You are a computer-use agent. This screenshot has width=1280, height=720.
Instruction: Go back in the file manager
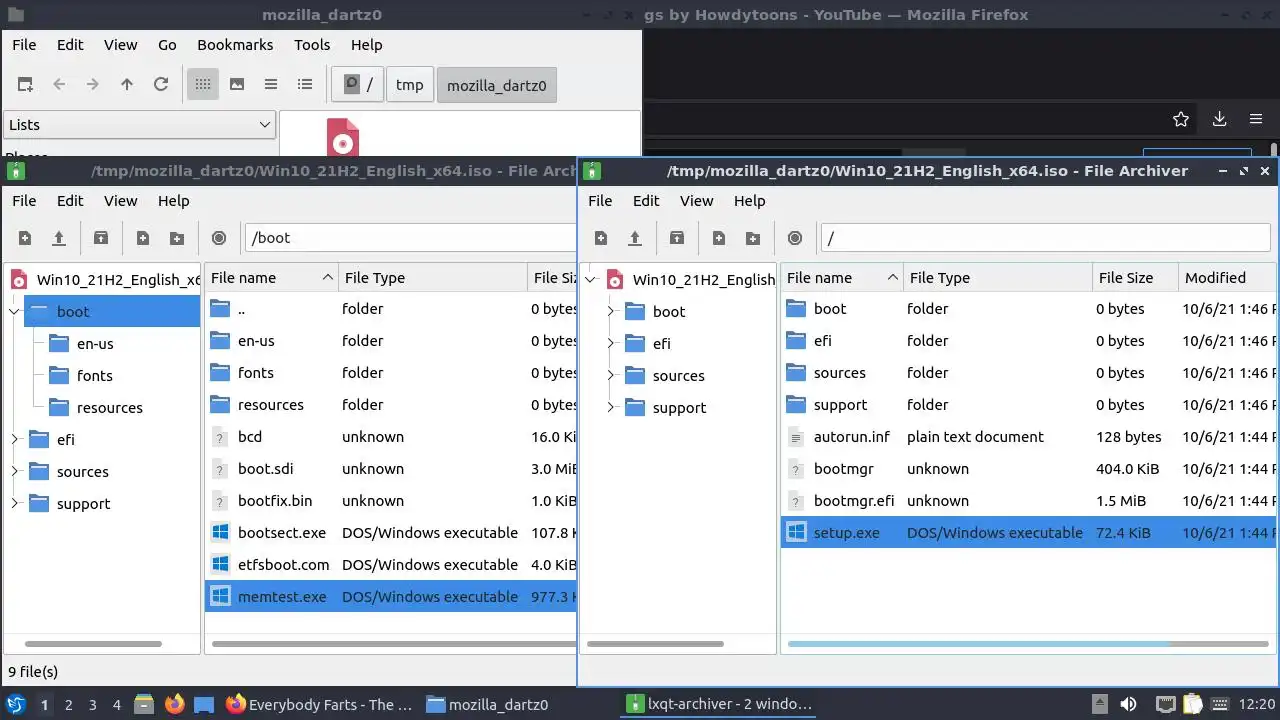pyautogui.click(x=59, y=85)
